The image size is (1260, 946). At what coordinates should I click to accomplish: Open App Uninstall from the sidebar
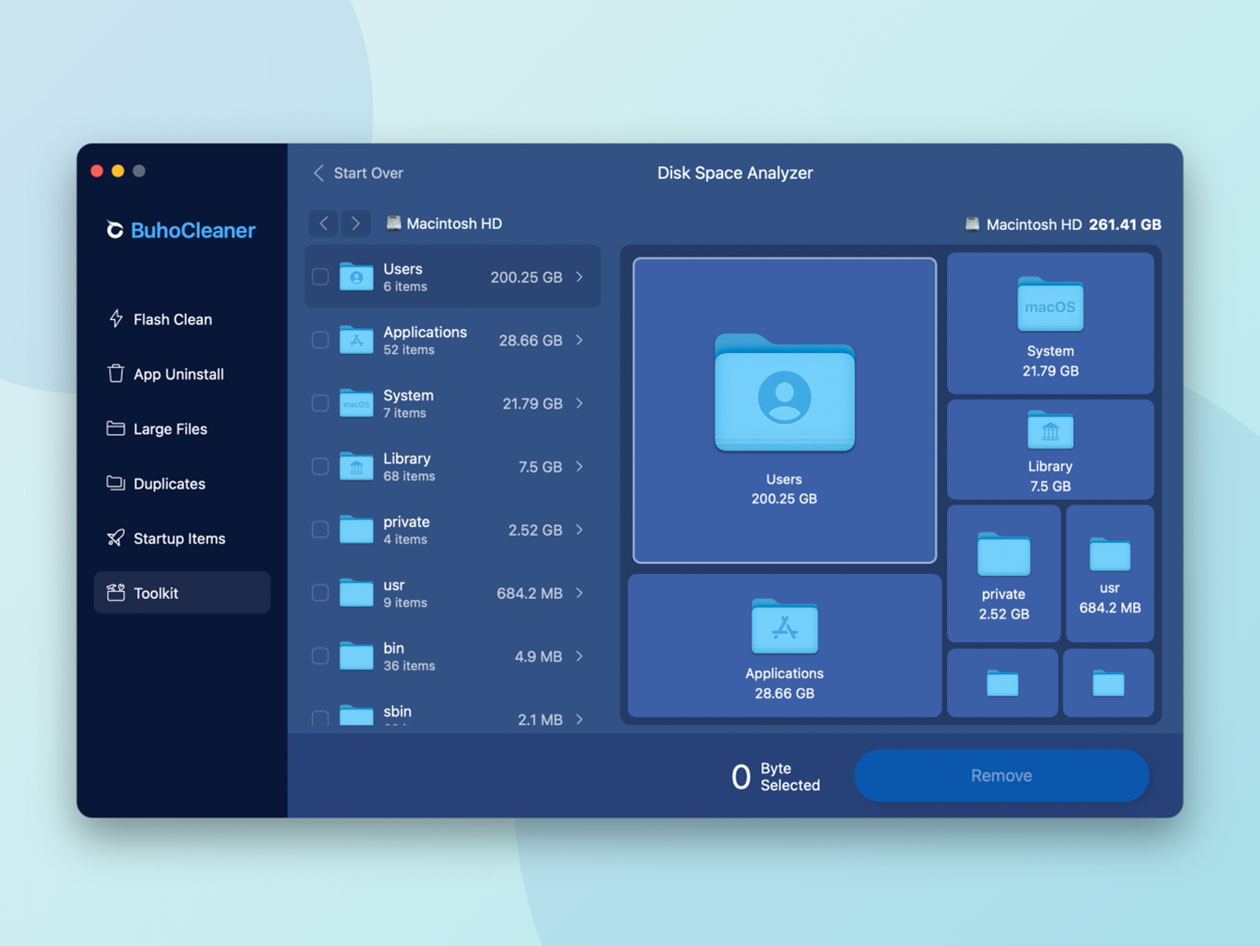(x=178, y=374)
